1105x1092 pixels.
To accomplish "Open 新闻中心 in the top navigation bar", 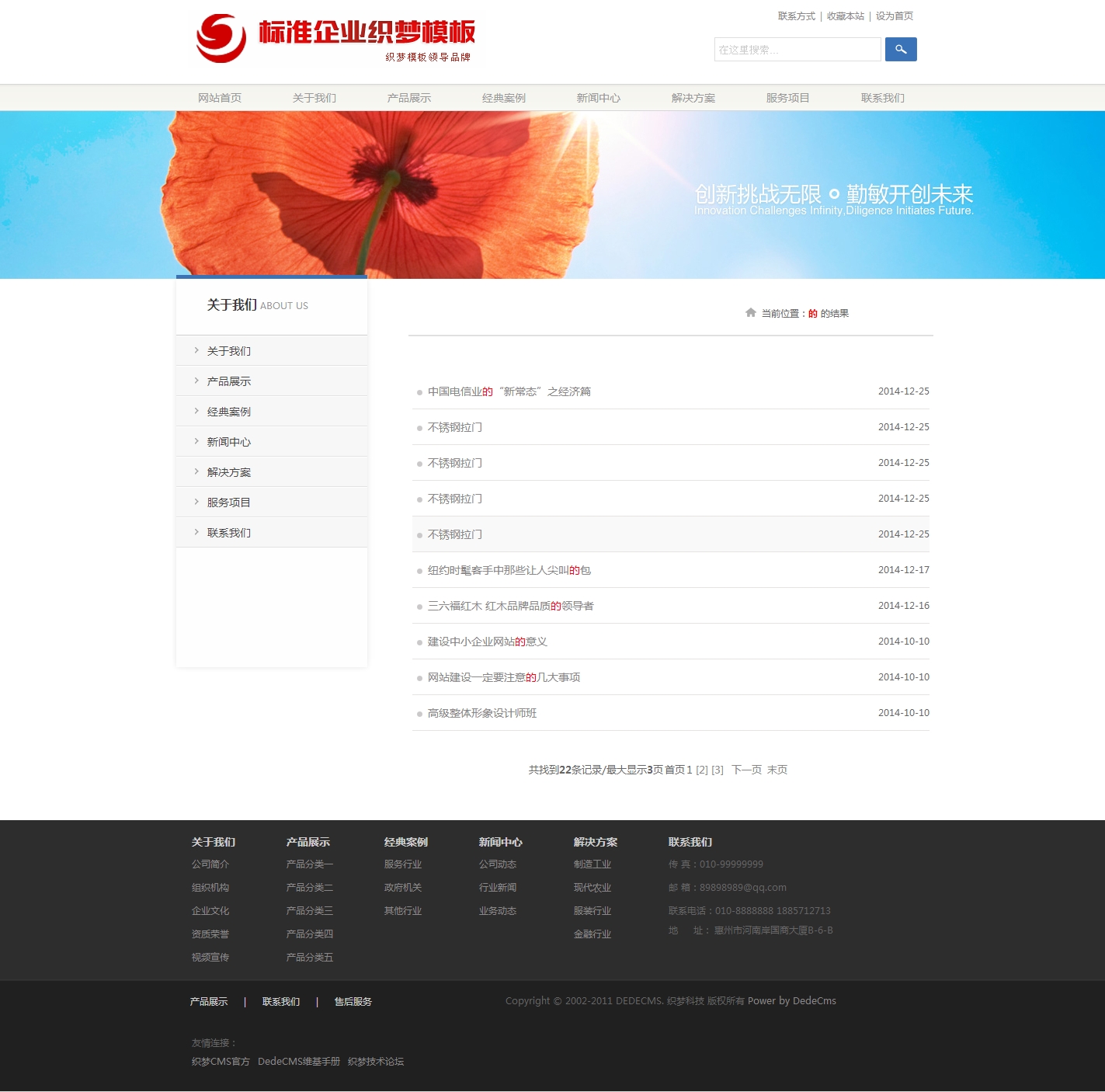I will pyautogui.click(x=598, y=98).
